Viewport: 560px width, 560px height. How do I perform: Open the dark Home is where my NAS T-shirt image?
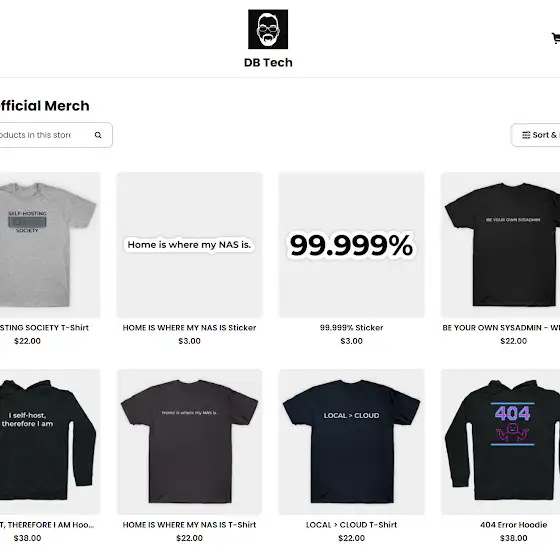(x=189, y=442)
